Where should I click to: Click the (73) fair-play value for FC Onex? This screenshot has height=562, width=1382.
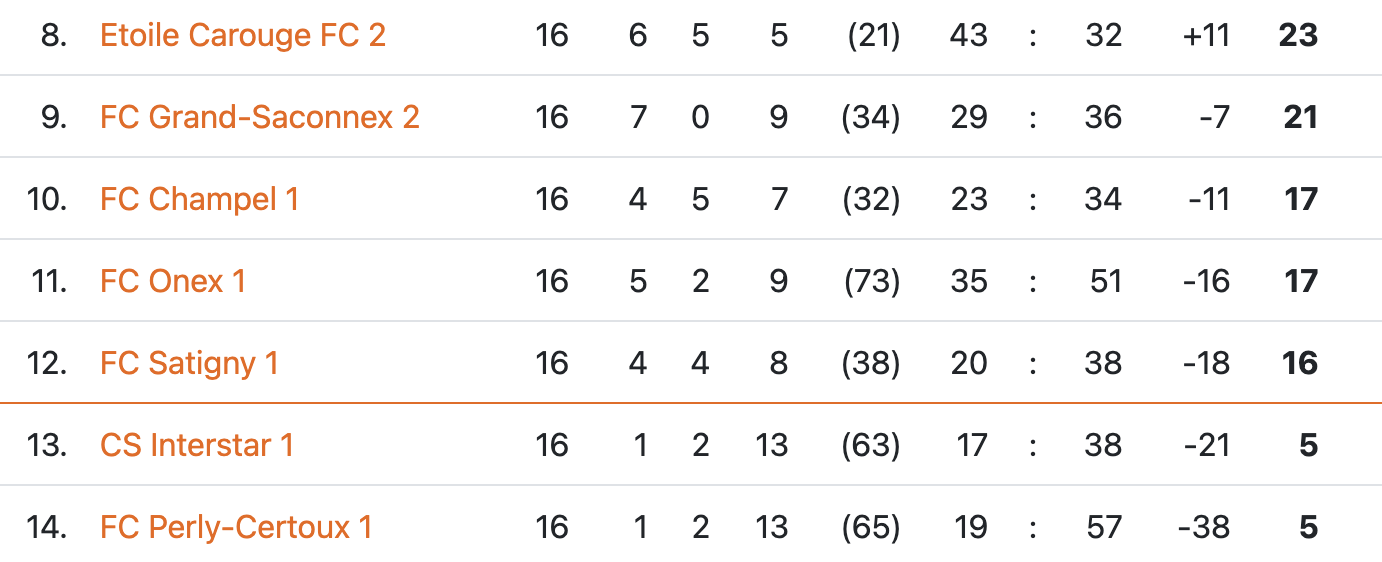click(870, 282)
